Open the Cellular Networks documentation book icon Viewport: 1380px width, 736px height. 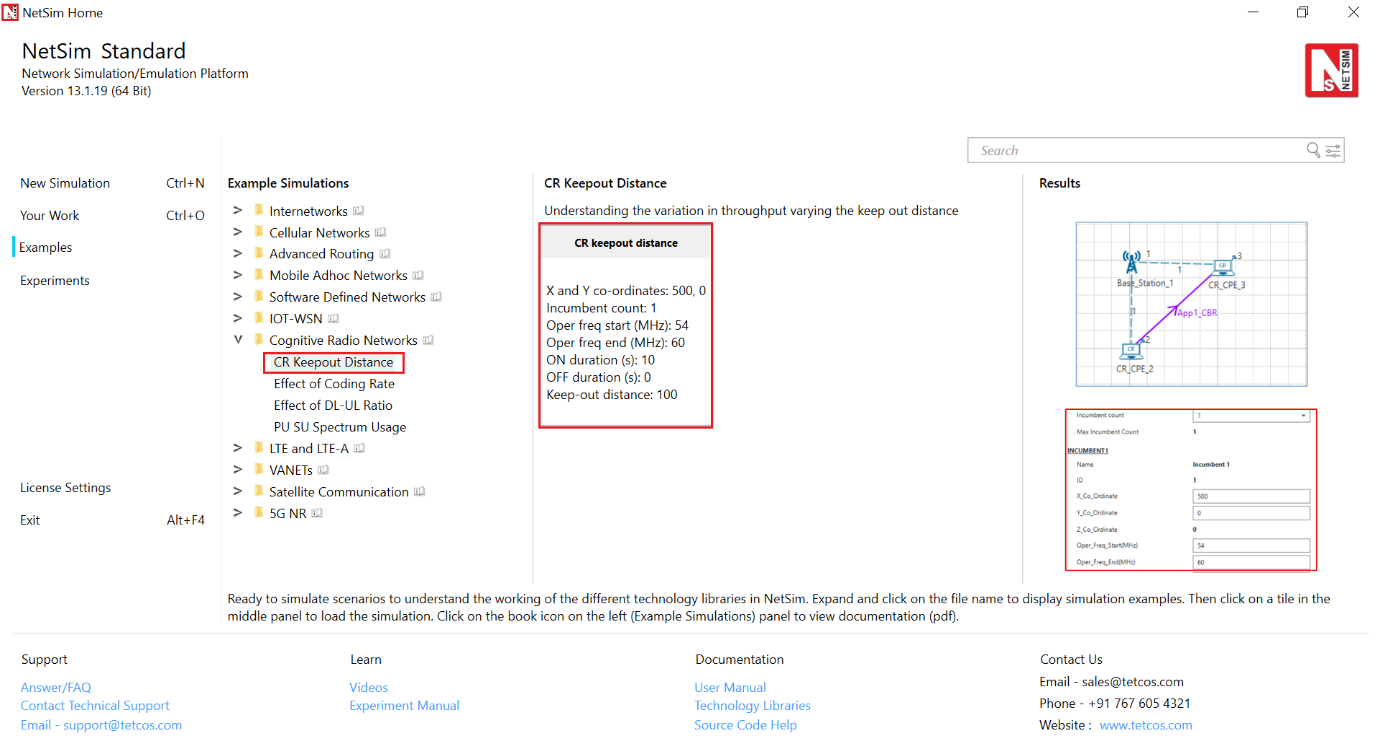(x=380, y=233)
